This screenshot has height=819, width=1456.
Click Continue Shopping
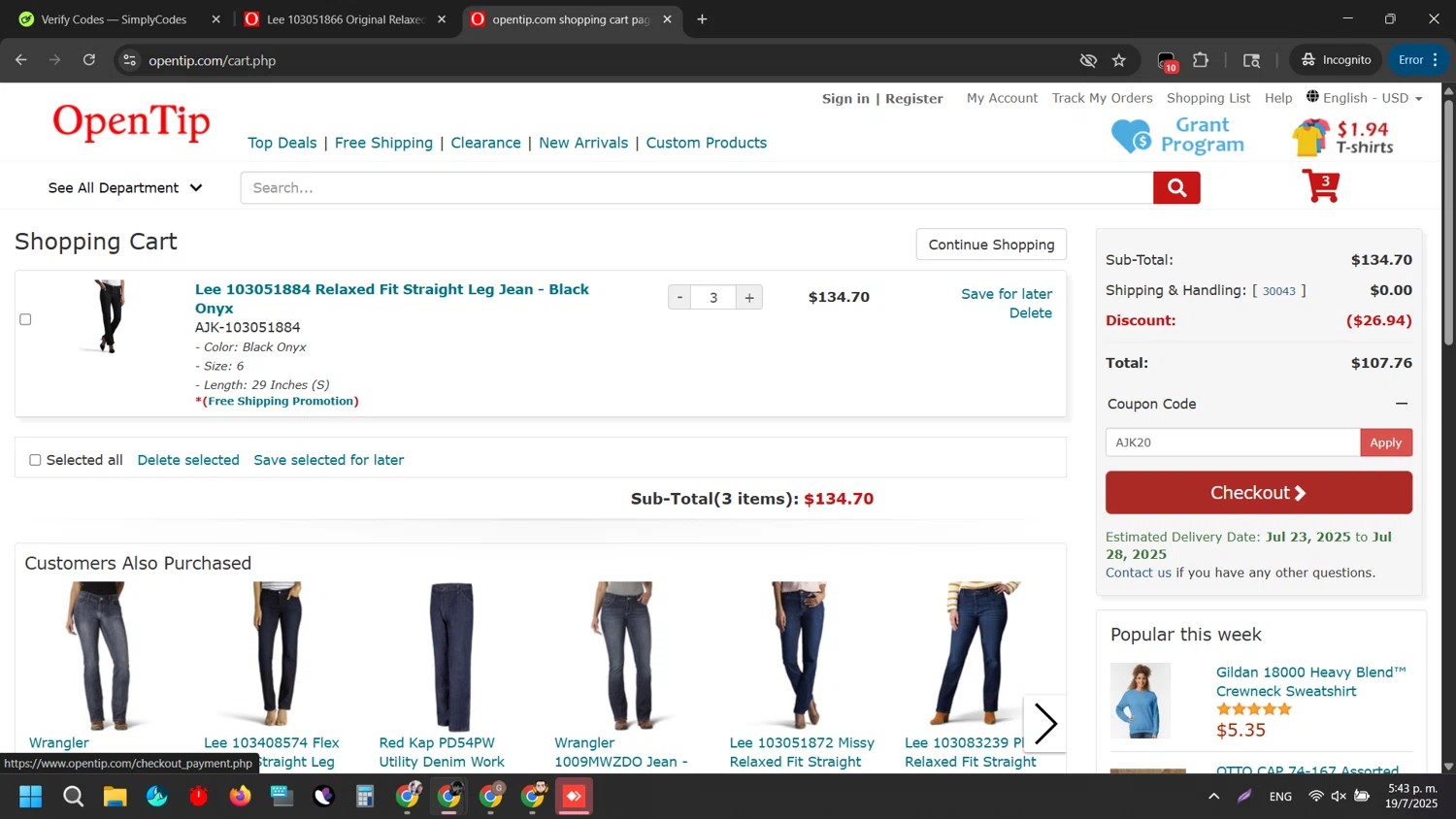[991, 245]
